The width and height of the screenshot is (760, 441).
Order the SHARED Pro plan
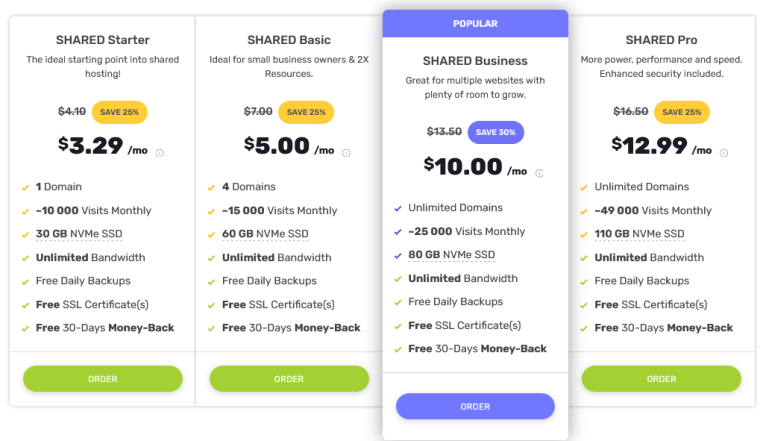(x=661, y=379)
